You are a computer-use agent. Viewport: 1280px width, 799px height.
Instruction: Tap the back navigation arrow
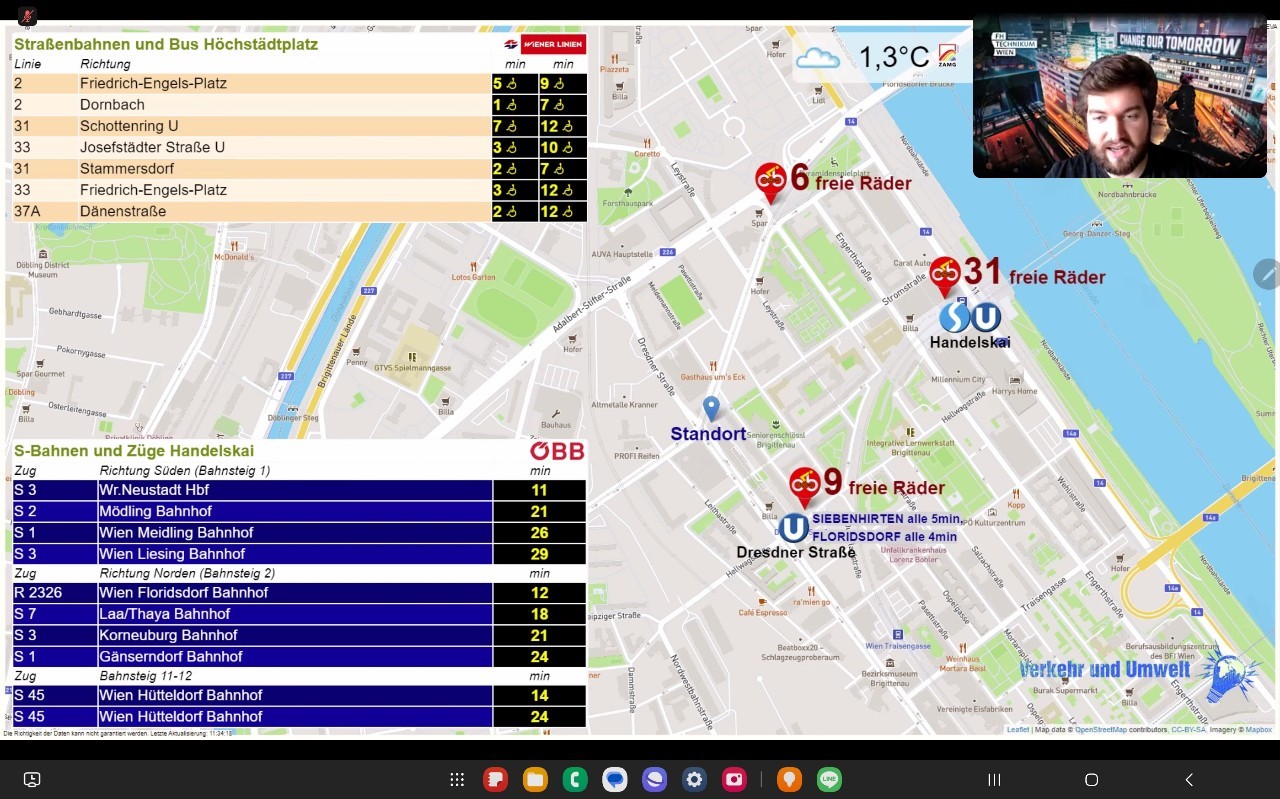pos(1189,780)
